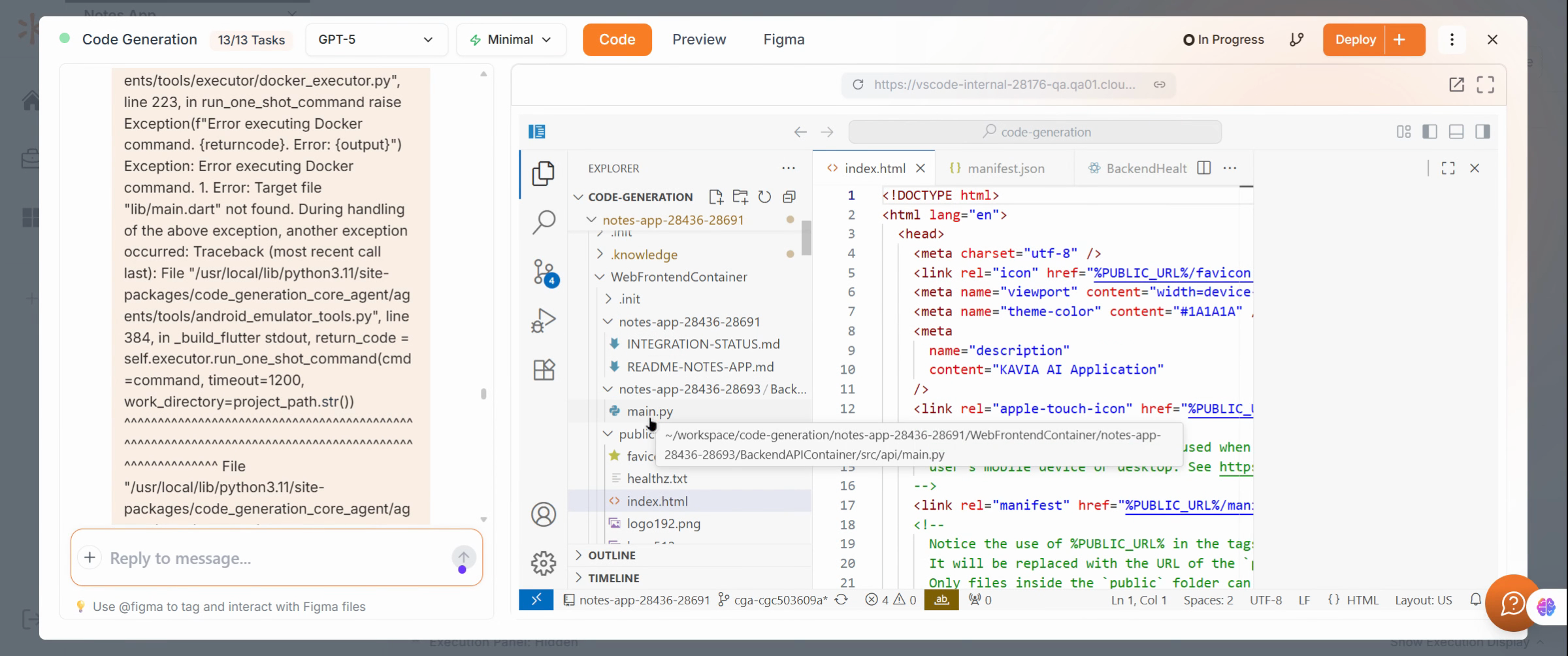The width and height of the screenshot is (1568, 656).
Task: Click the explorer tree scrollbar
Action: pos(806,238)
